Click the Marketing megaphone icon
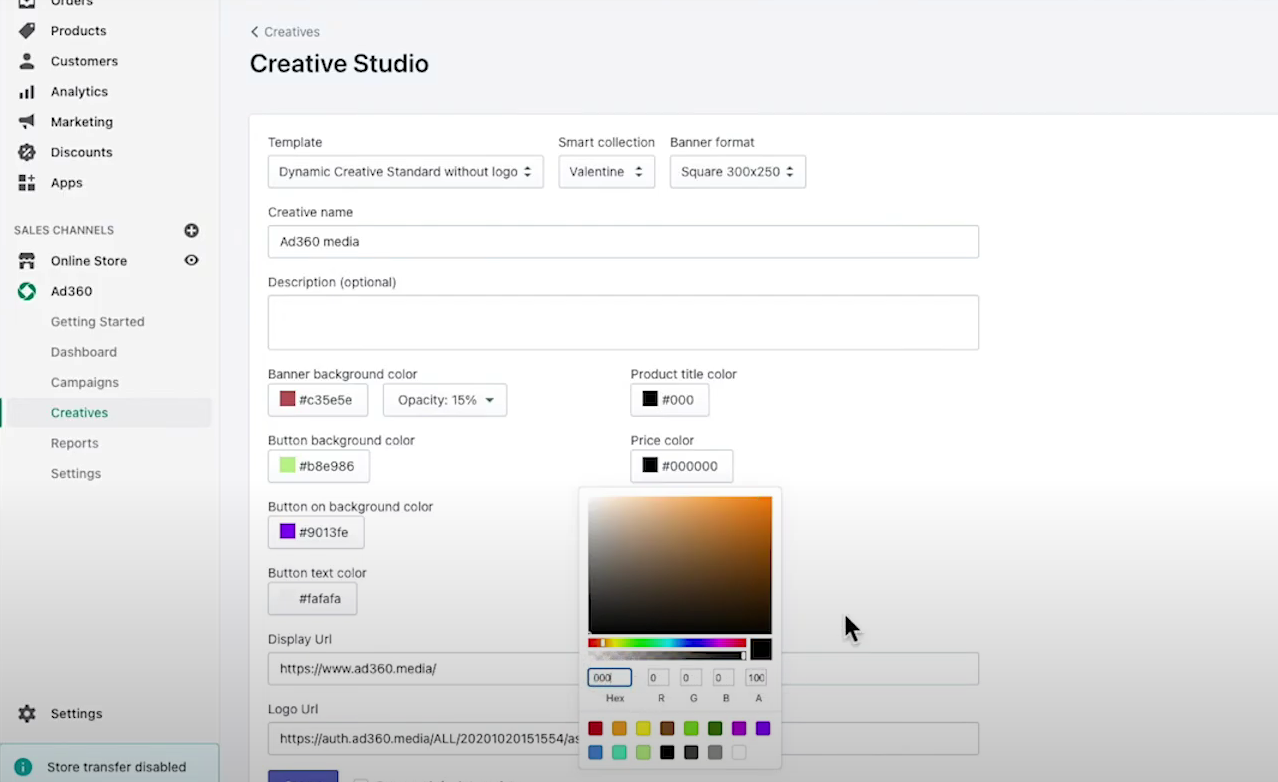The image size is (1278, 782). point(28,121)
